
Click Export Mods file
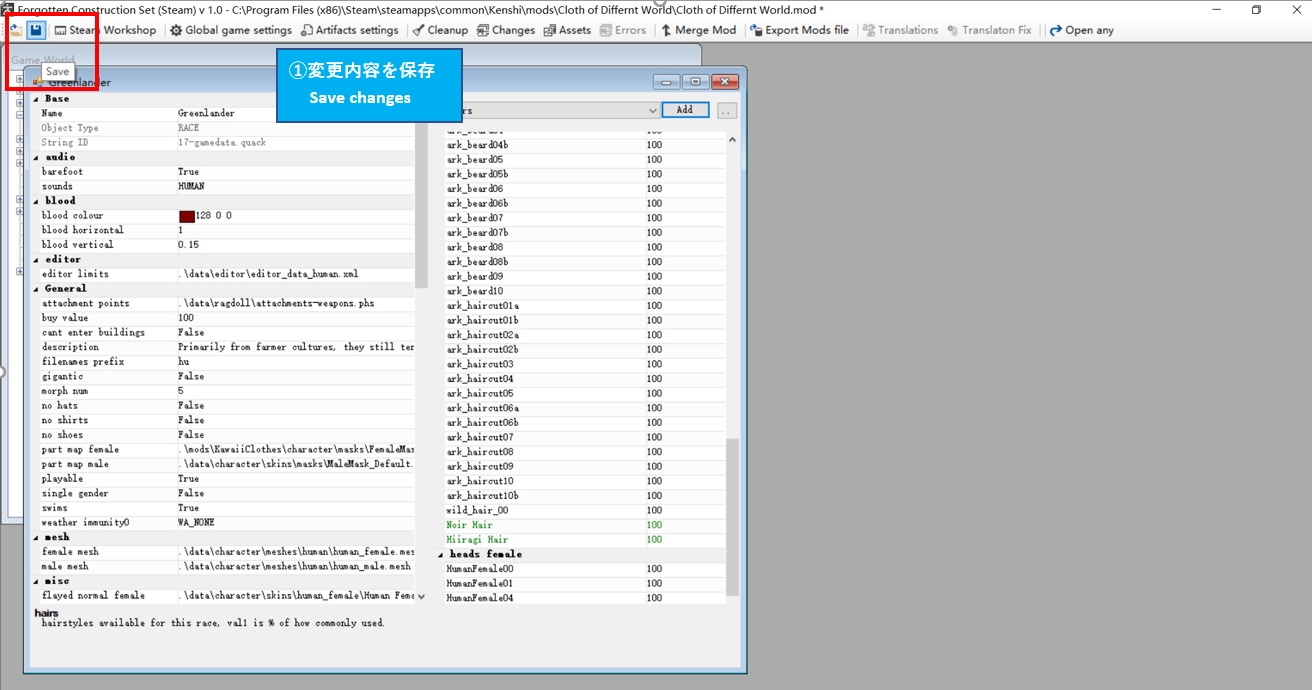coord(799,30)
